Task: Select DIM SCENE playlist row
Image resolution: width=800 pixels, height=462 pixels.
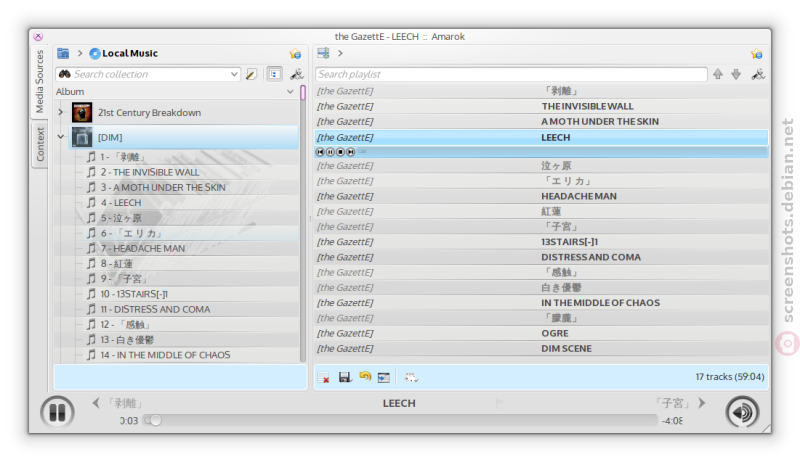Action: [x=541, y=348]
